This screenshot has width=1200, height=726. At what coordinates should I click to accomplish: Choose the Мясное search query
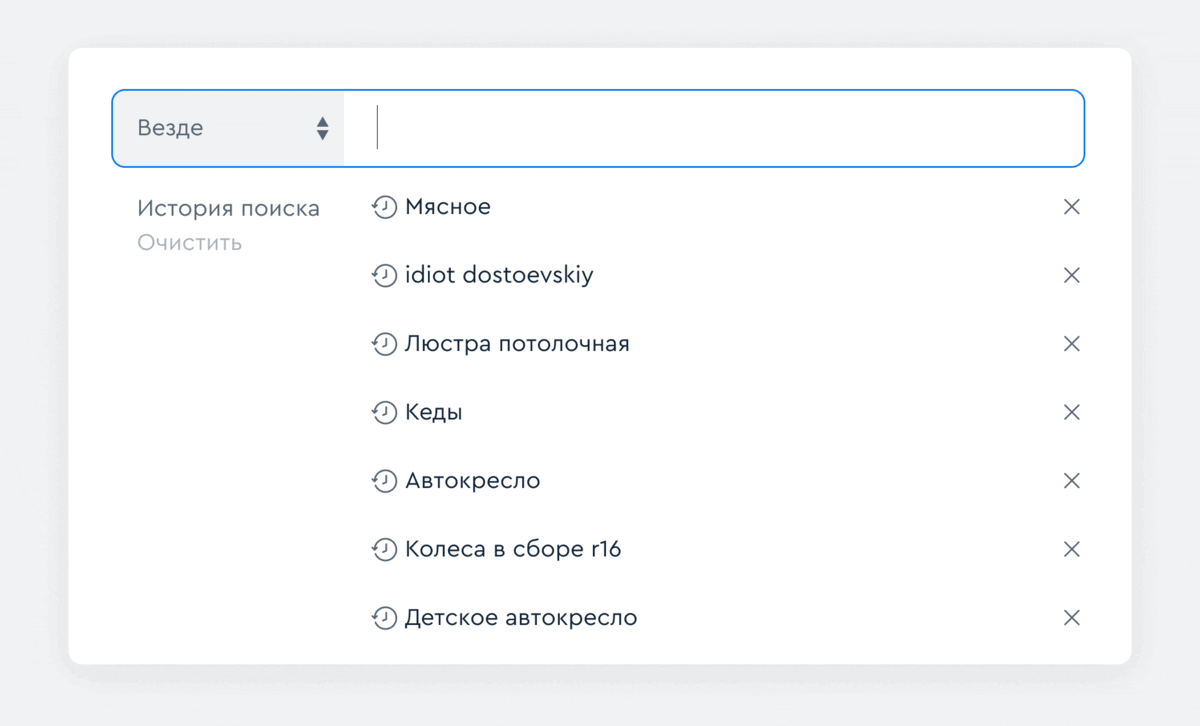(x=448, y=207)
